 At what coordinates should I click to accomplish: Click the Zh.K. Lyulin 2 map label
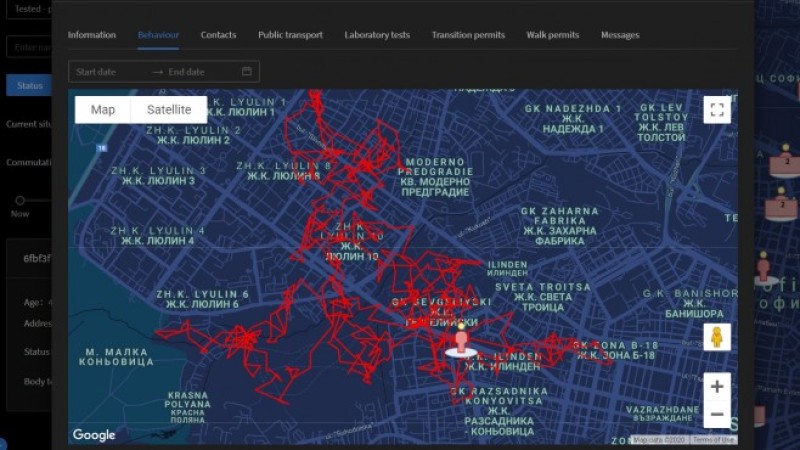193,135
